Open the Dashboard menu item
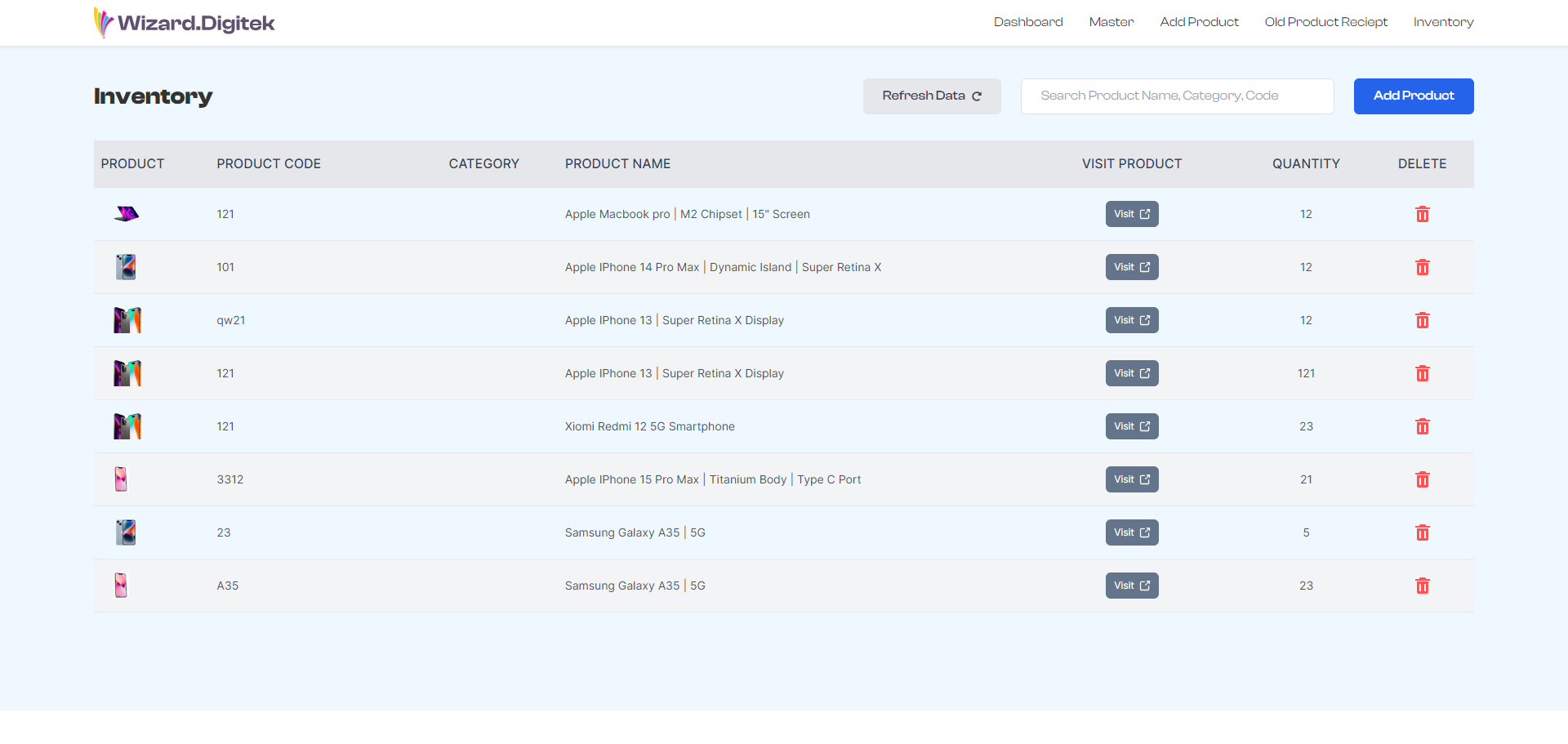This screenshot has width=1568, height=744. [1027, 22]
